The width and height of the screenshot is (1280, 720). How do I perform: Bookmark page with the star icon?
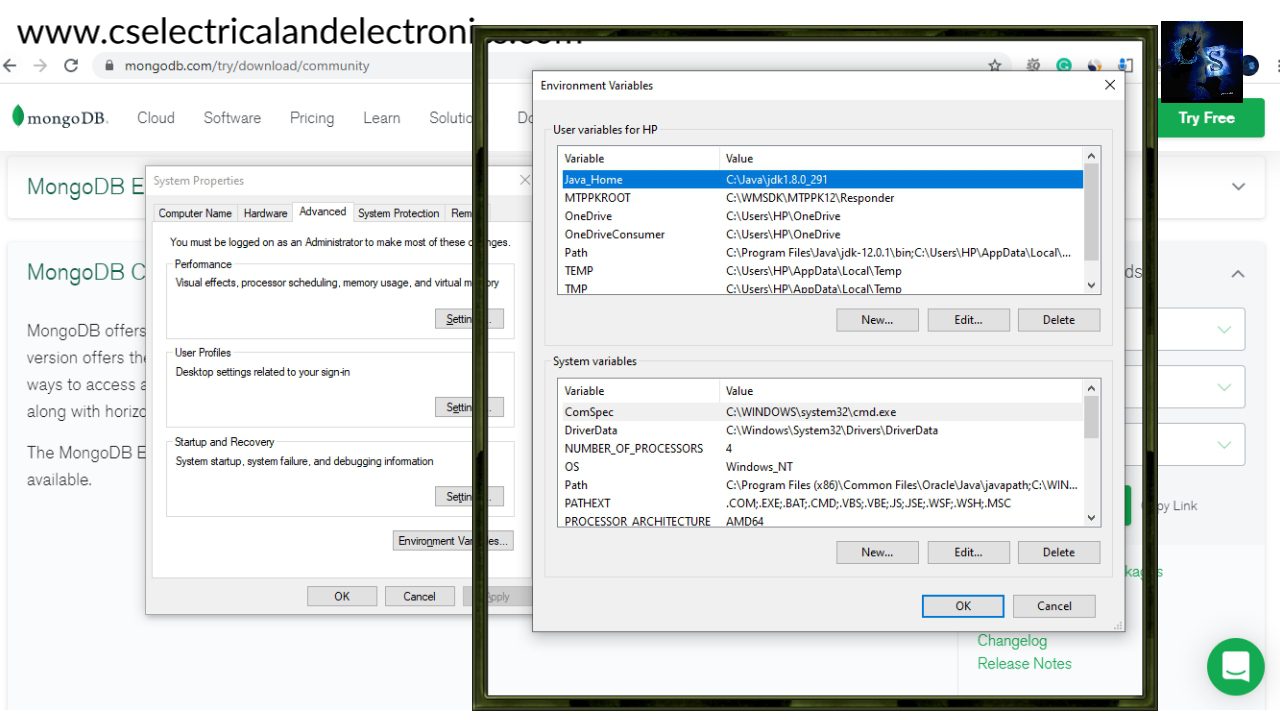click(x=995, y=65)
